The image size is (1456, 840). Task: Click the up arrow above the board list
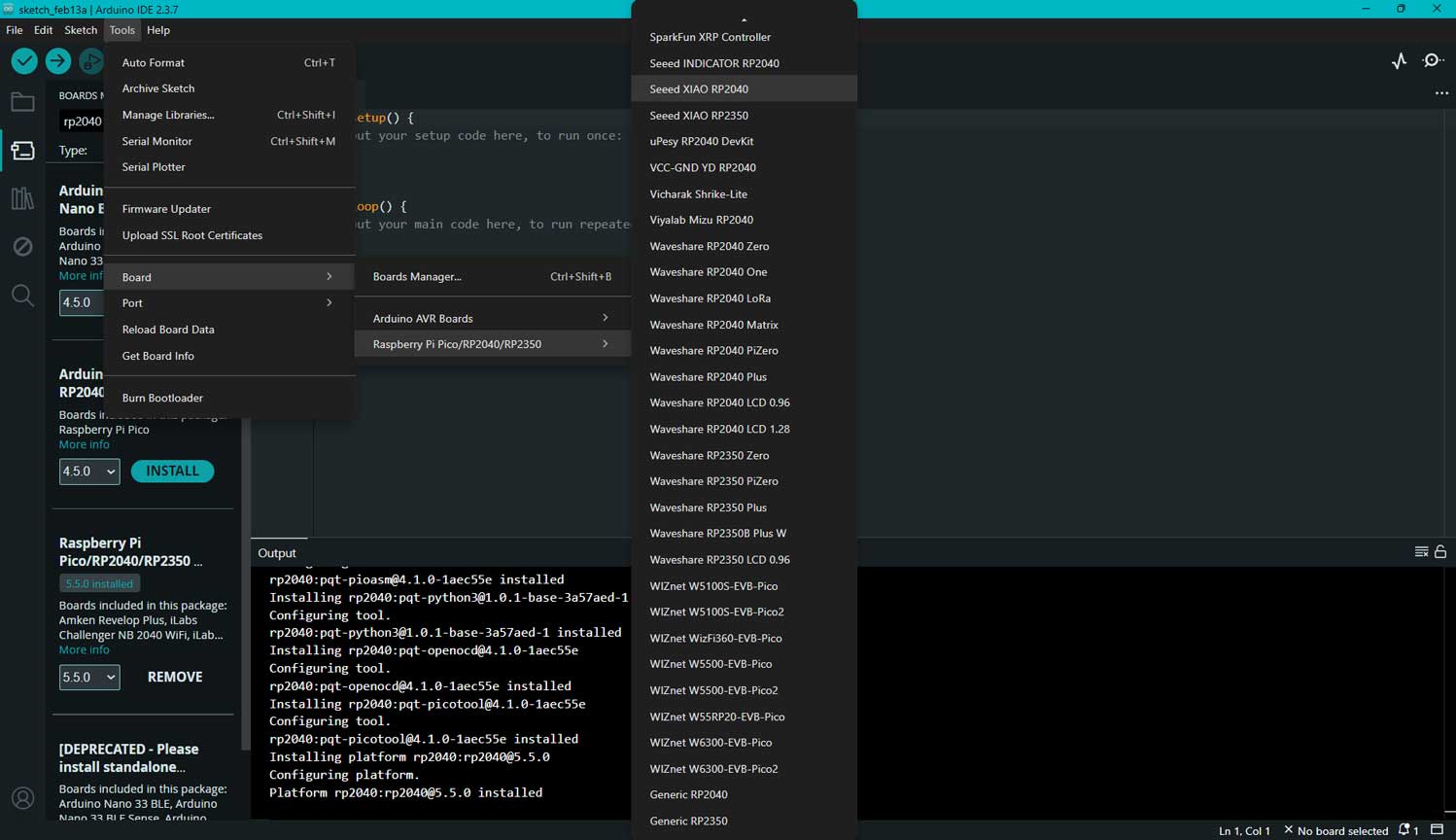pyautogui.click(x=745, y=19)
